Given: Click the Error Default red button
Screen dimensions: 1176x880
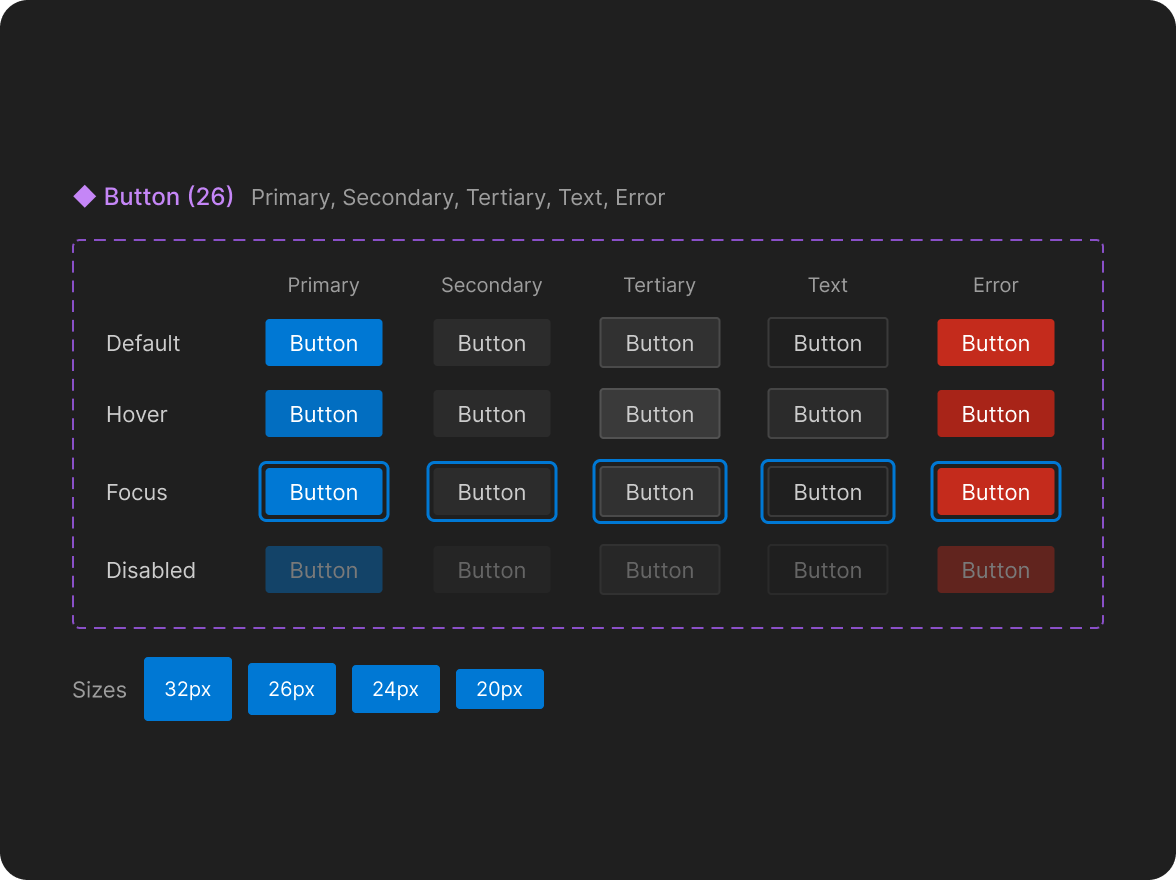Looking at the screenshot, I should [x=996, y=343].
